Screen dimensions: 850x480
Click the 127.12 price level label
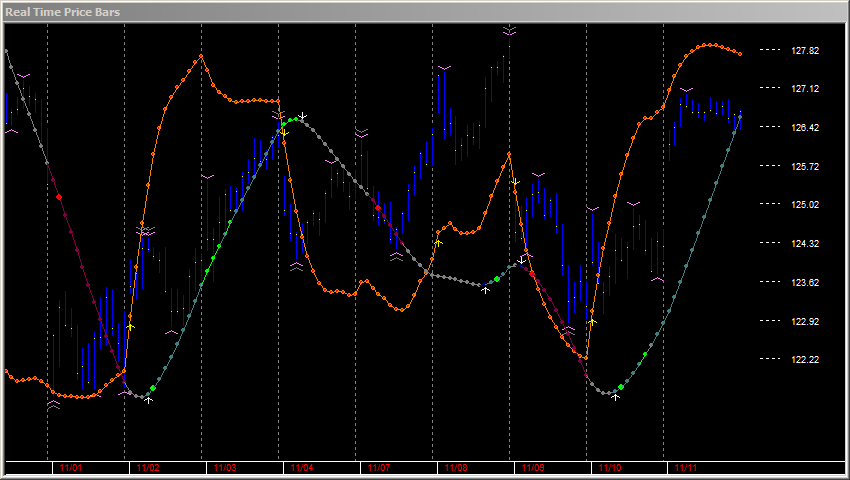click(805, 88)
